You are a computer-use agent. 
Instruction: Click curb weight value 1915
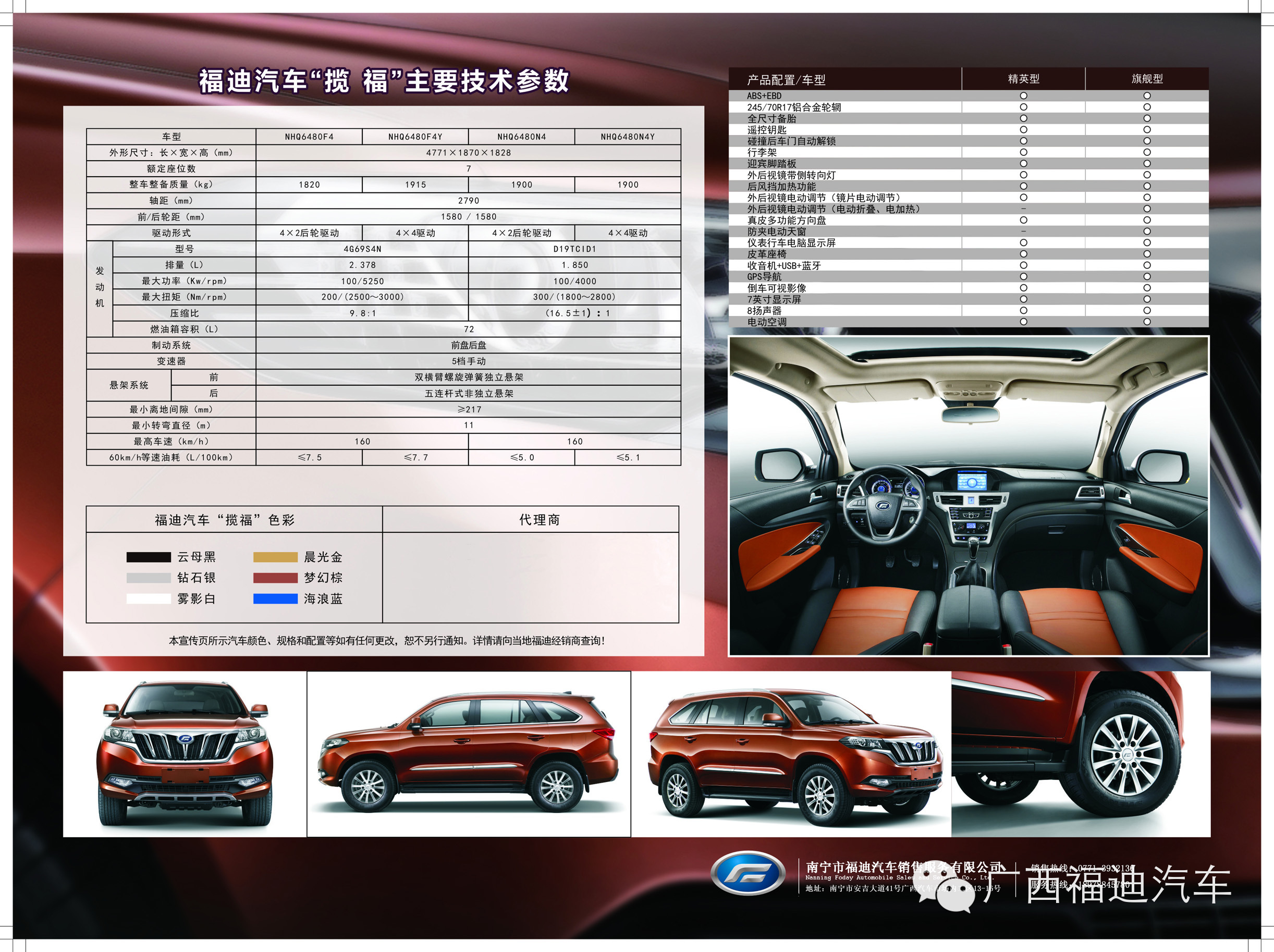point(415,185)
